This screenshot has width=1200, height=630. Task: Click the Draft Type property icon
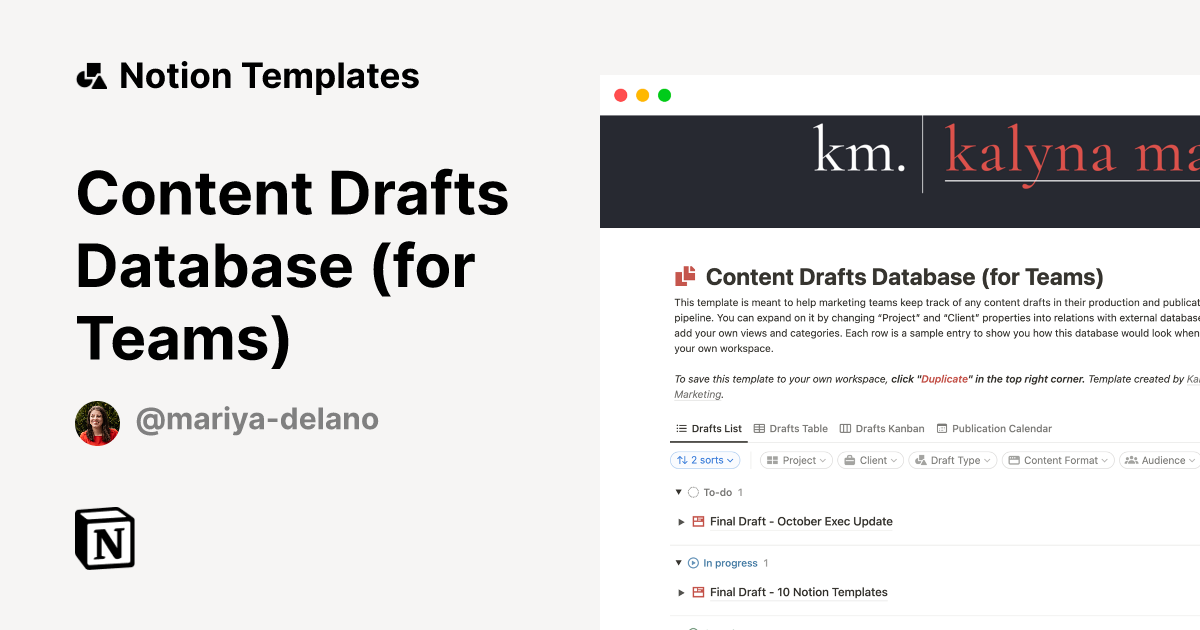click(x=922, y=460)
